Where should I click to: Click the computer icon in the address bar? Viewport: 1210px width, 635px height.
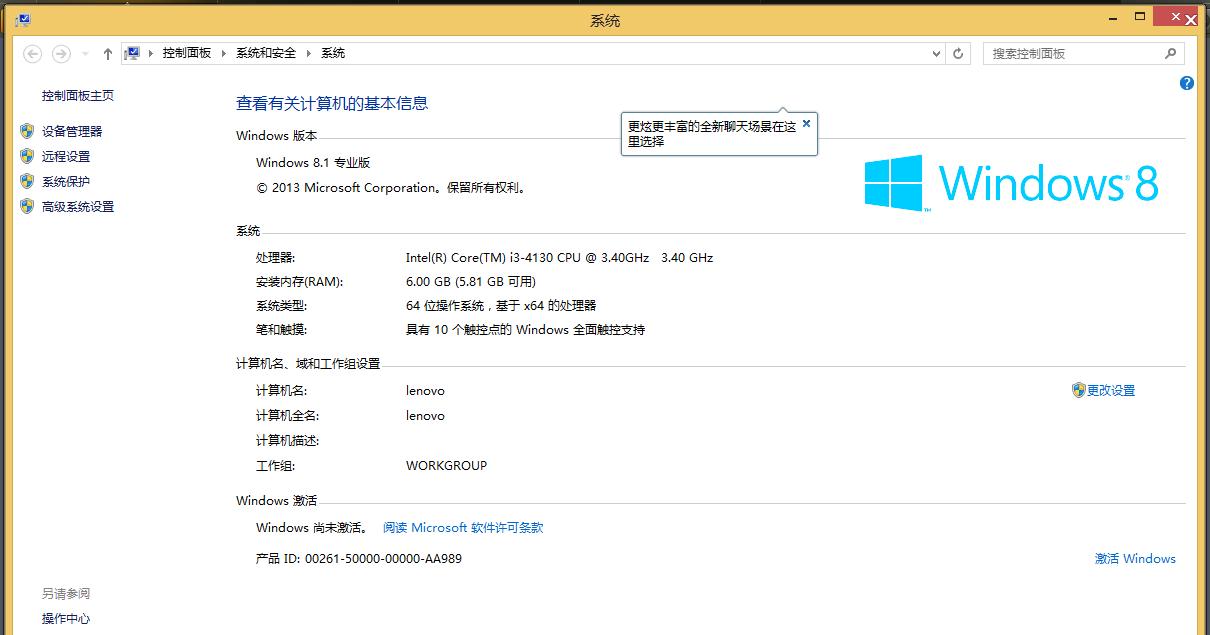[x=132, y=53]
